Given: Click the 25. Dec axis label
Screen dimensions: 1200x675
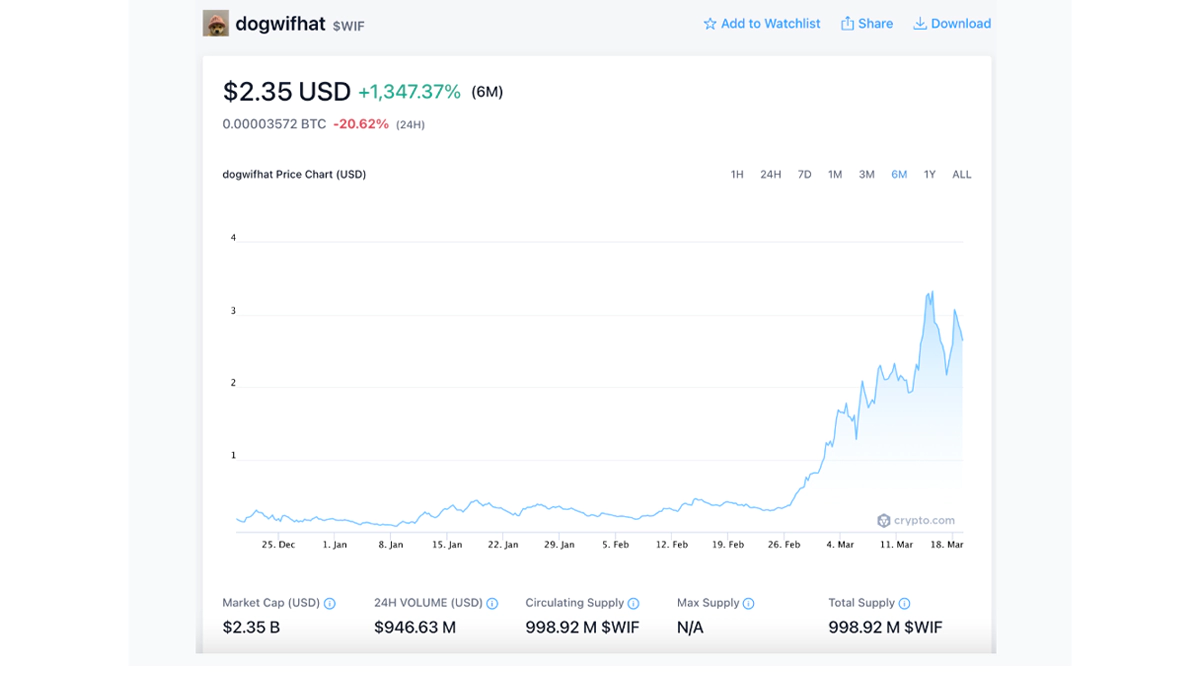Looking at the screenshot, I should (278, 545).
